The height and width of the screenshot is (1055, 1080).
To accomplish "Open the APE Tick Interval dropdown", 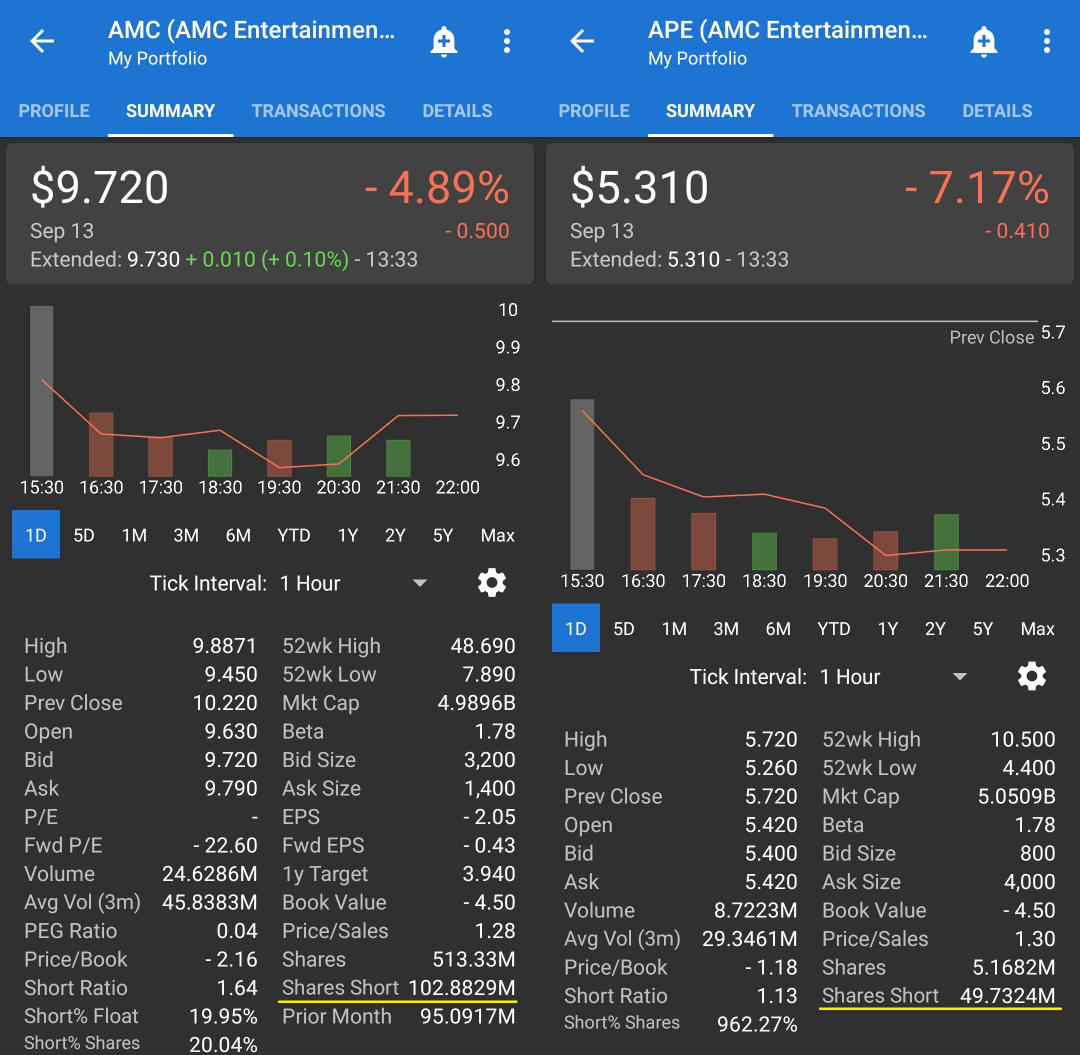I will coord(959,676).
